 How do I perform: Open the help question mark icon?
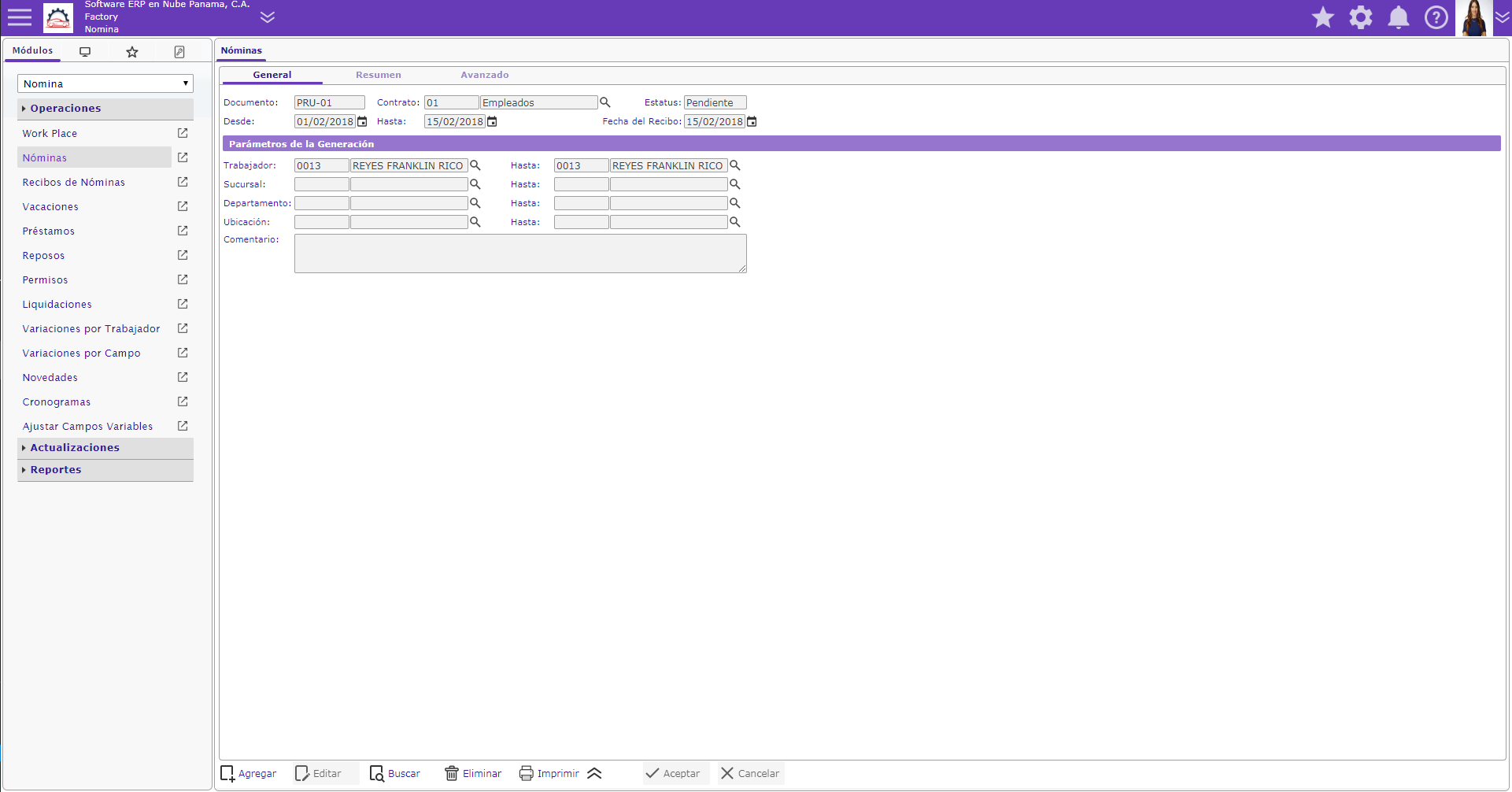1436,17
